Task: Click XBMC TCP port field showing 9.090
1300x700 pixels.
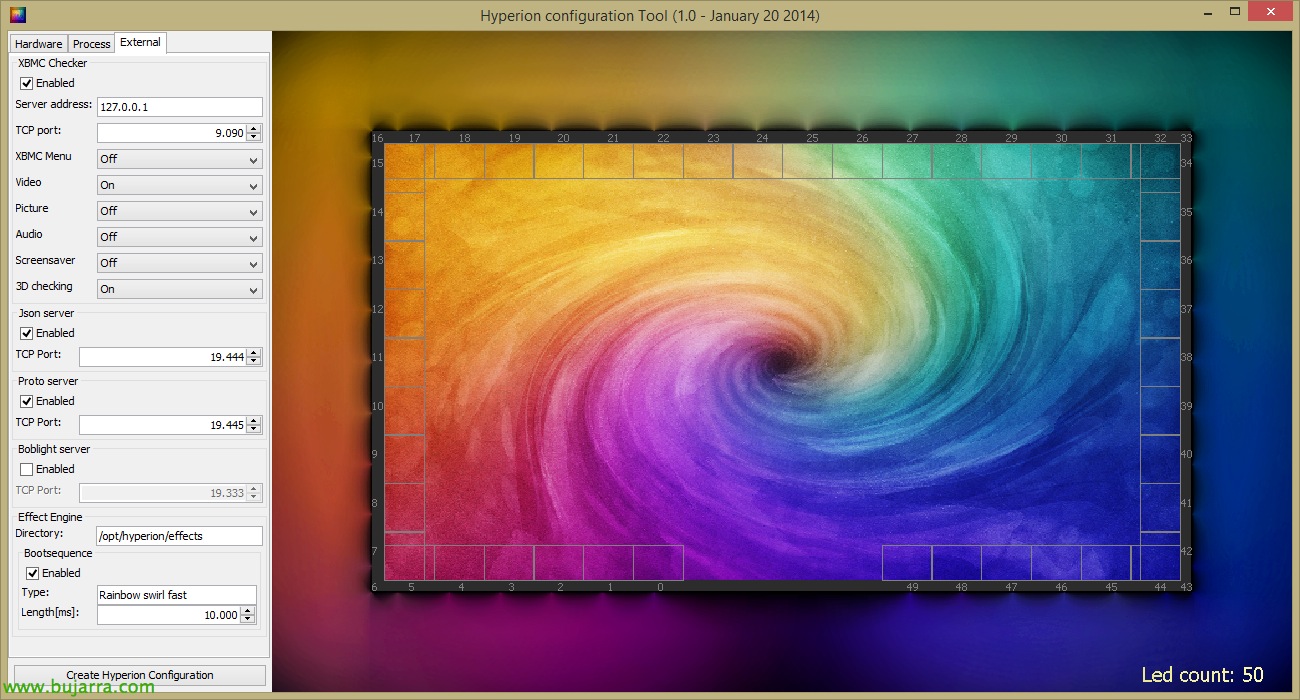Action: pyautogui.click(x=172, y=133)
